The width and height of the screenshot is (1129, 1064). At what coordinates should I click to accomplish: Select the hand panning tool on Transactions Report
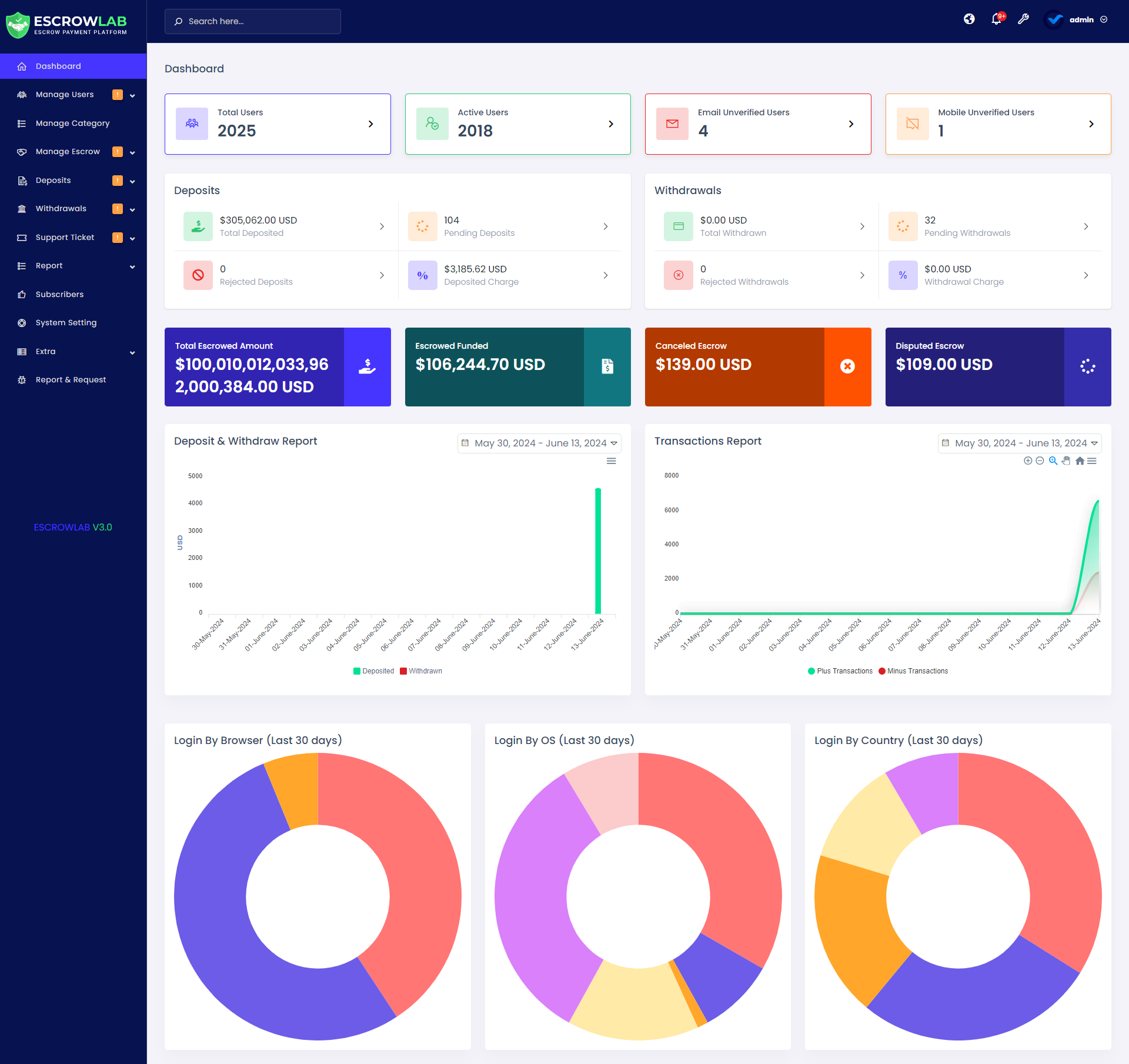tap(1066, 461)
